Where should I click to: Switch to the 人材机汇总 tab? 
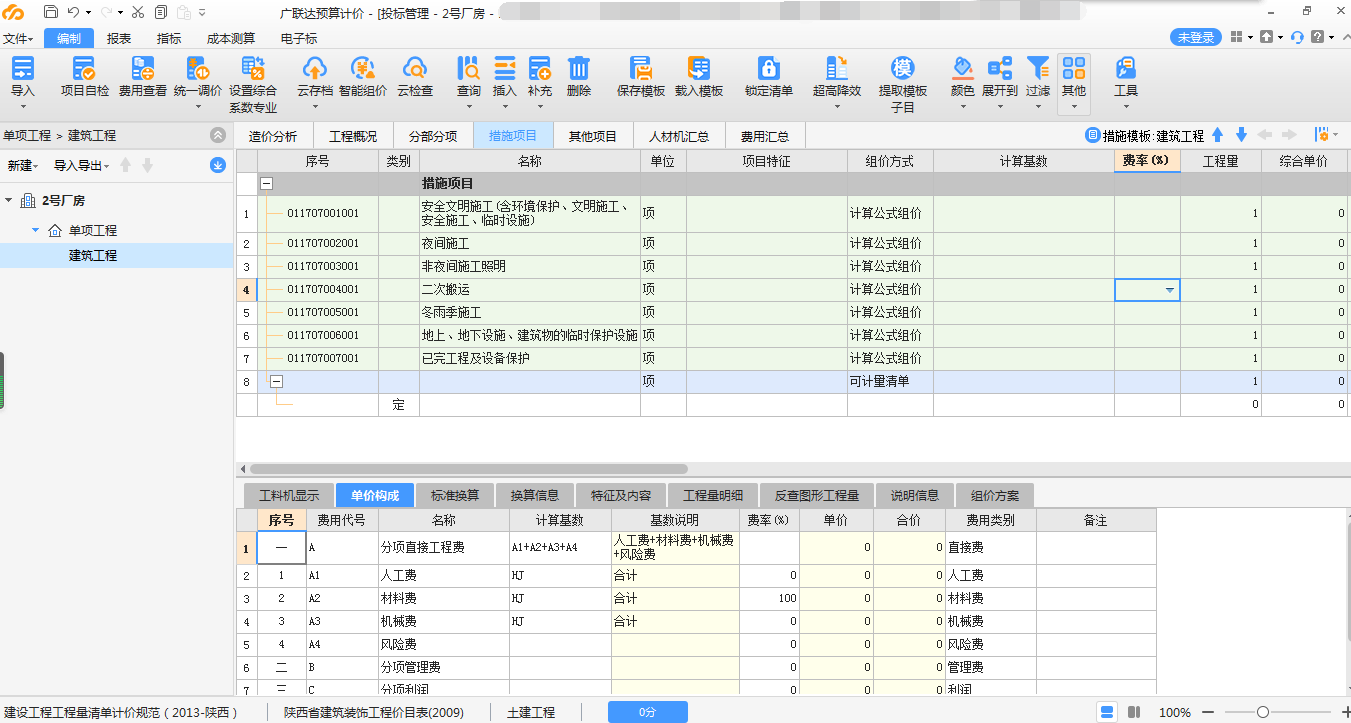tap(679, 136)
